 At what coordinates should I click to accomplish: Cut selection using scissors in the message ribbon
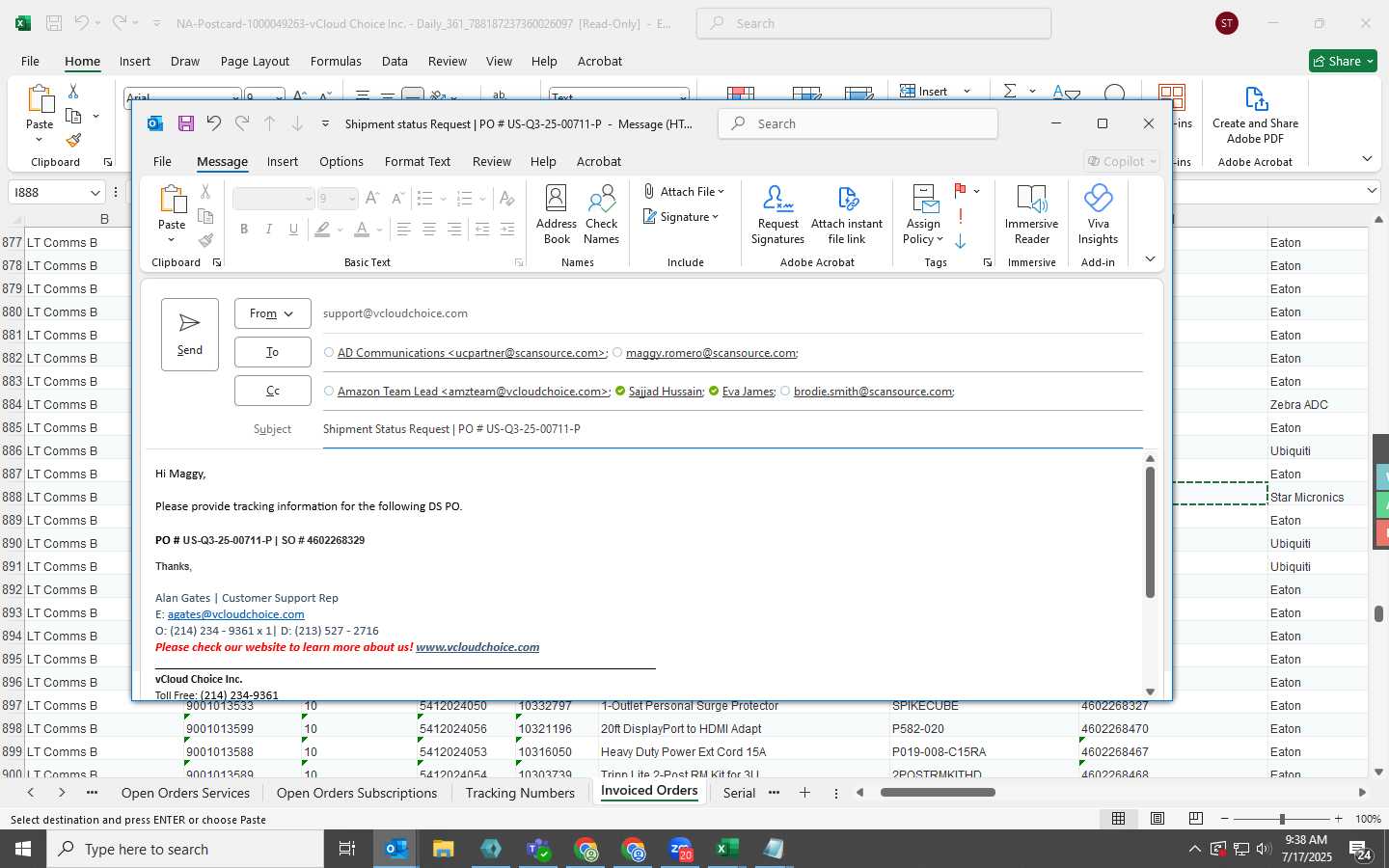(x=205, y=192)
